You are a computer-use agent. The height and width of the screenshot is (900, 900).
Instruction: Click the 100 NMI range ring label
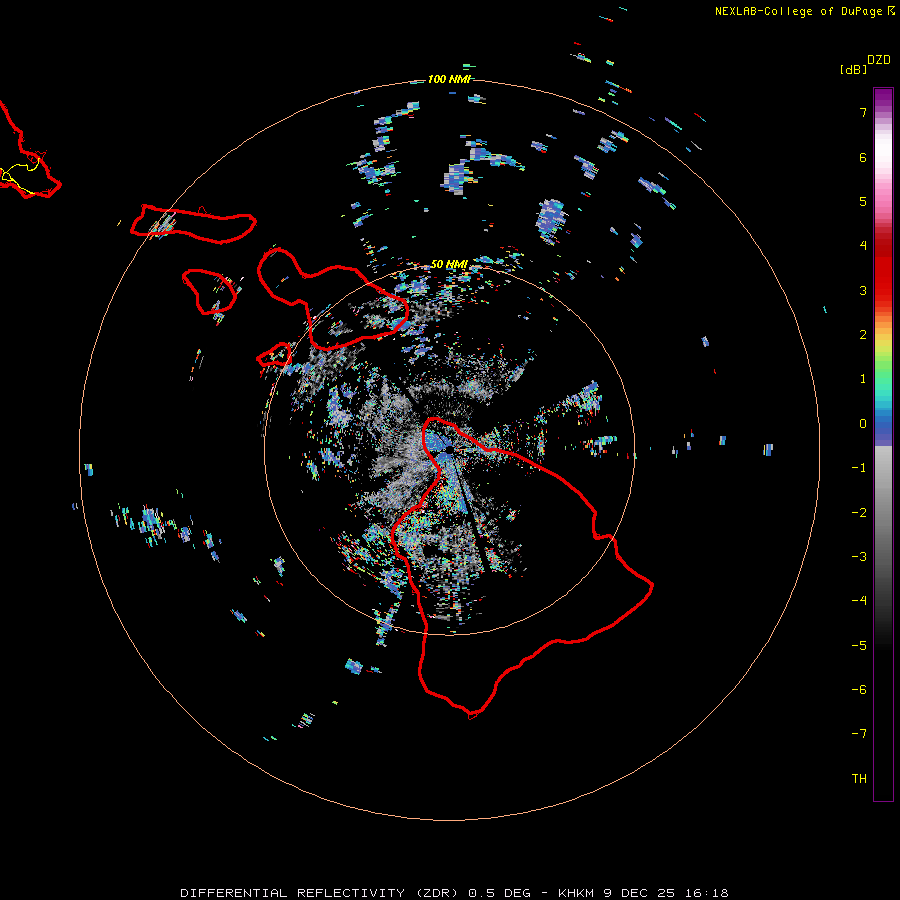449,79
